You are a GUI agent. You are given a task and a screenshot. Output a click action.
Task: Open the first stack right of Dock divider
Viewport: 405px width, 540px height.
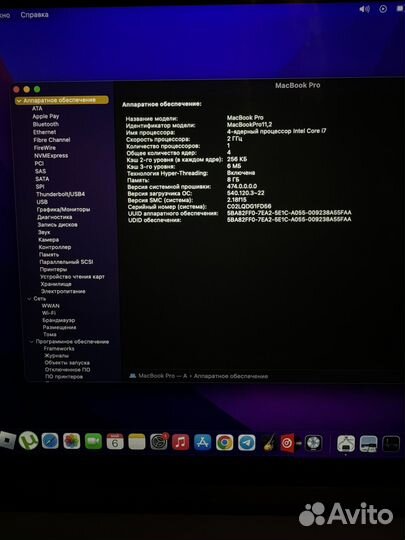point(346,444)
